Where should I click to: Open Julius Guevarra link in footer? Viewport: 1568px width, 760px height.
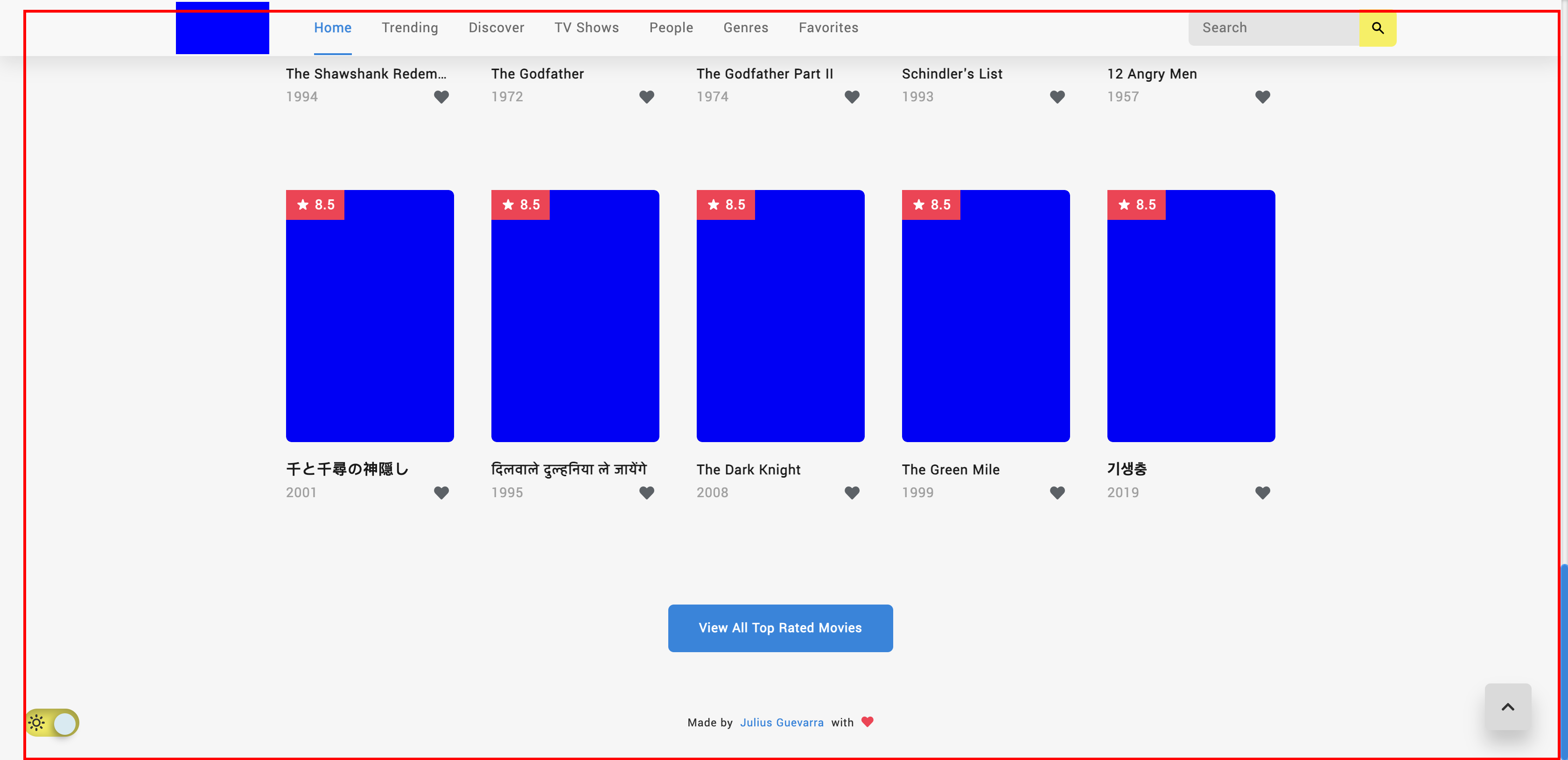click(782, 722)
